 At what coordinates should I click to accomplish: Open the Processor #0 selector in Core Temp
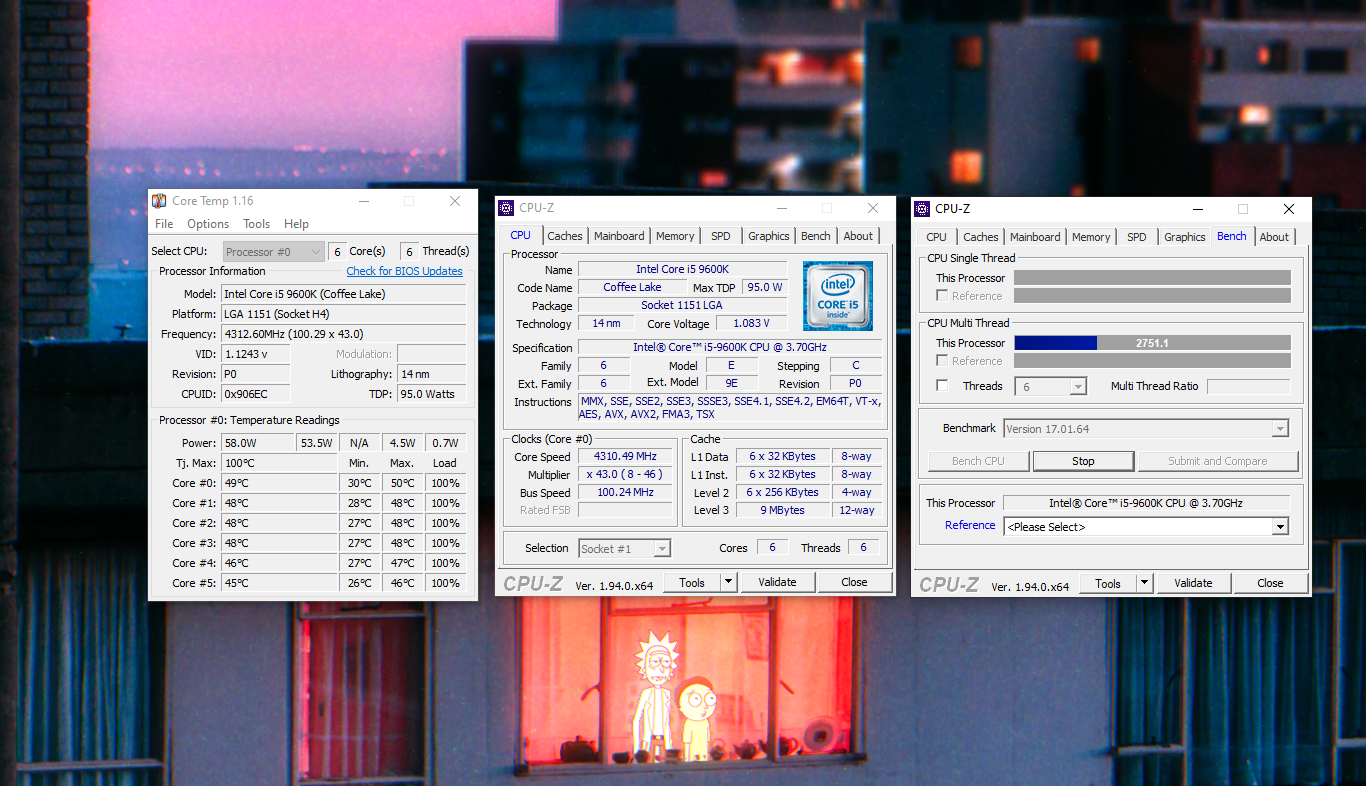point(272,250)
